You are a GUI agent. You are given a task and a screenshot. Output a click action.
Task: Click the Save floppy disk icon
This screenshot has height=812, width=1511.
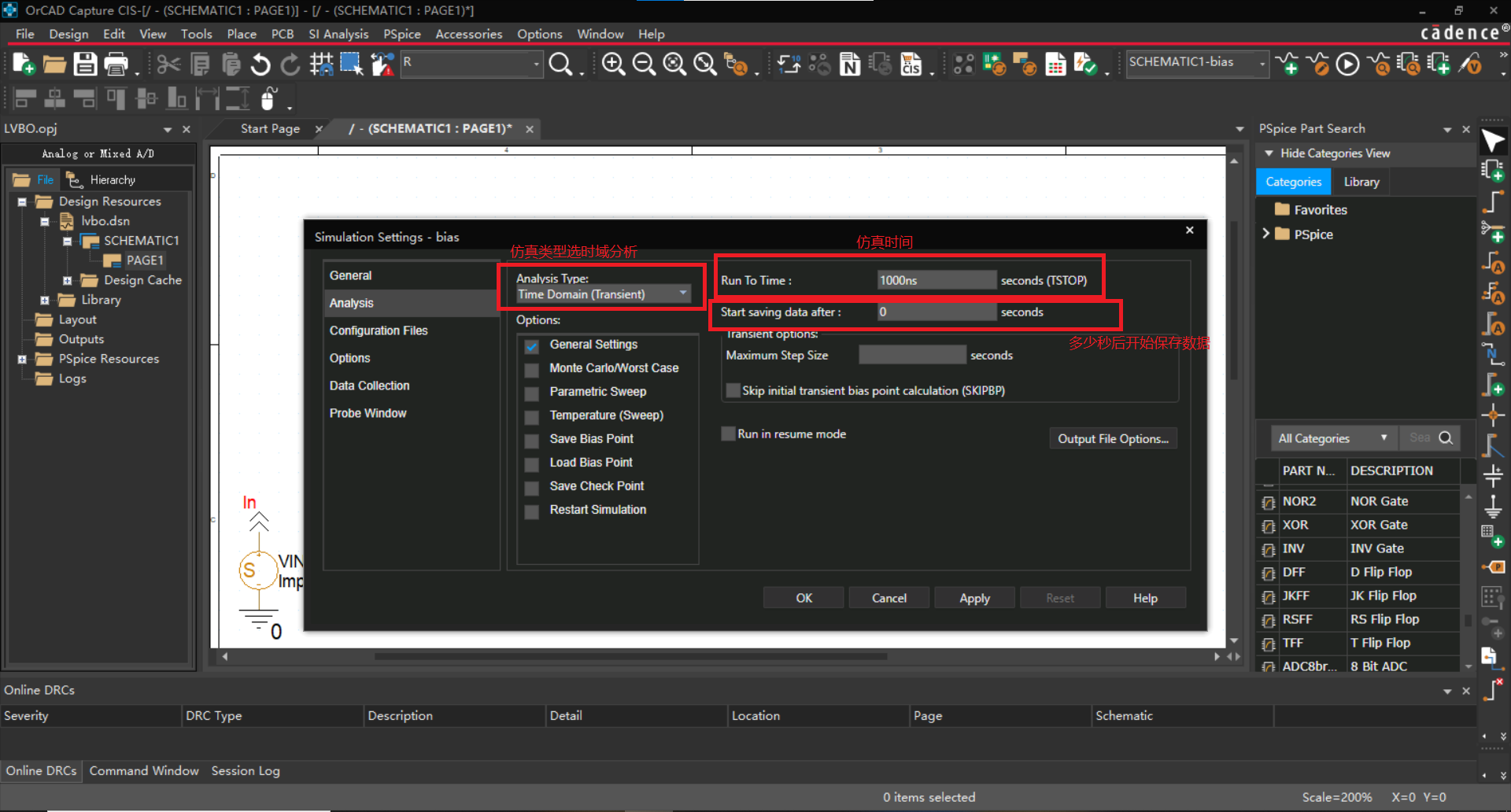(x=85, y=64)
